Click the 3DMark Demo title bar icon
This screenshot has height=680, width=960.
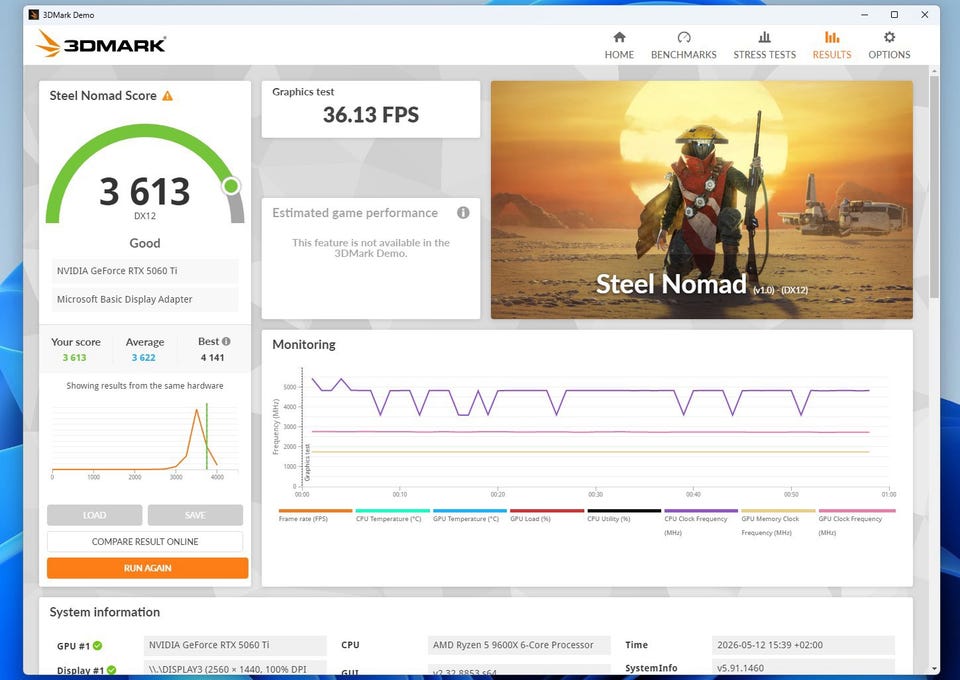point(34,15)
